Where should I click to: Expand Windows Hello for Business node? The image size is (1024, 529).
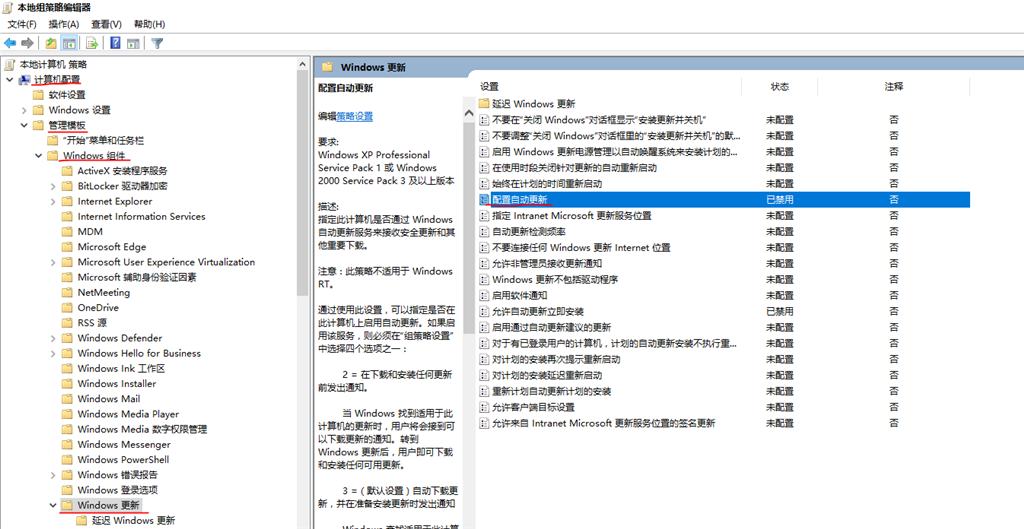53,353
